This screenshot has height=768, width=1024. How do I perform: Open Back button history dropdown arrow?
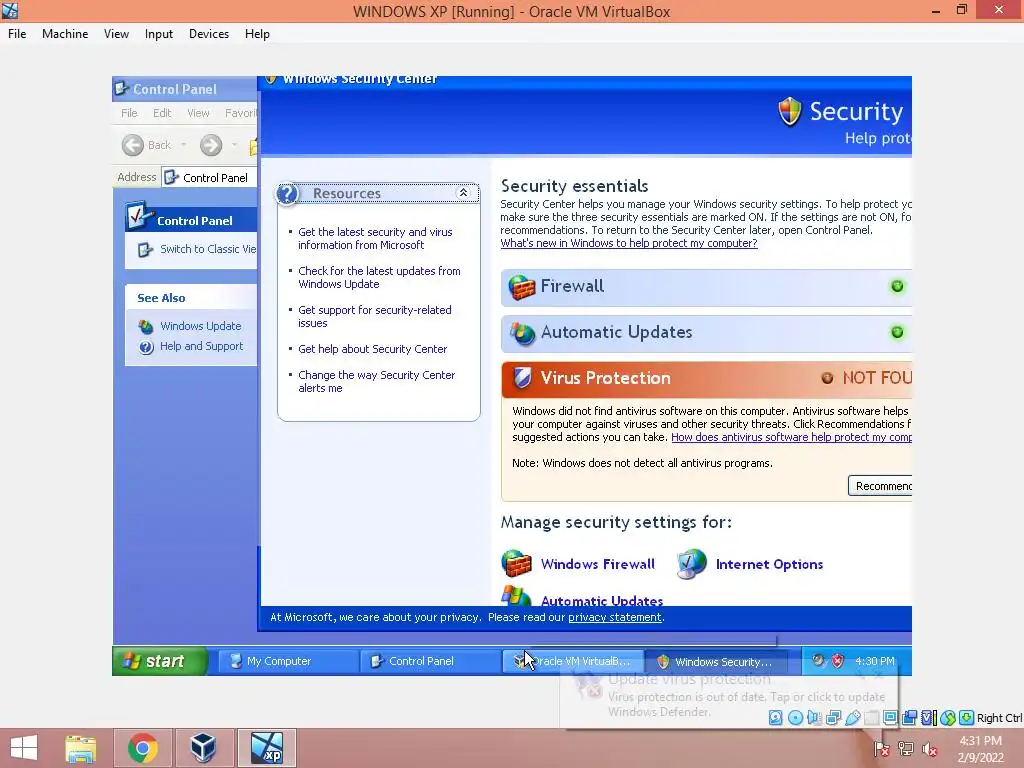[184, 145]
